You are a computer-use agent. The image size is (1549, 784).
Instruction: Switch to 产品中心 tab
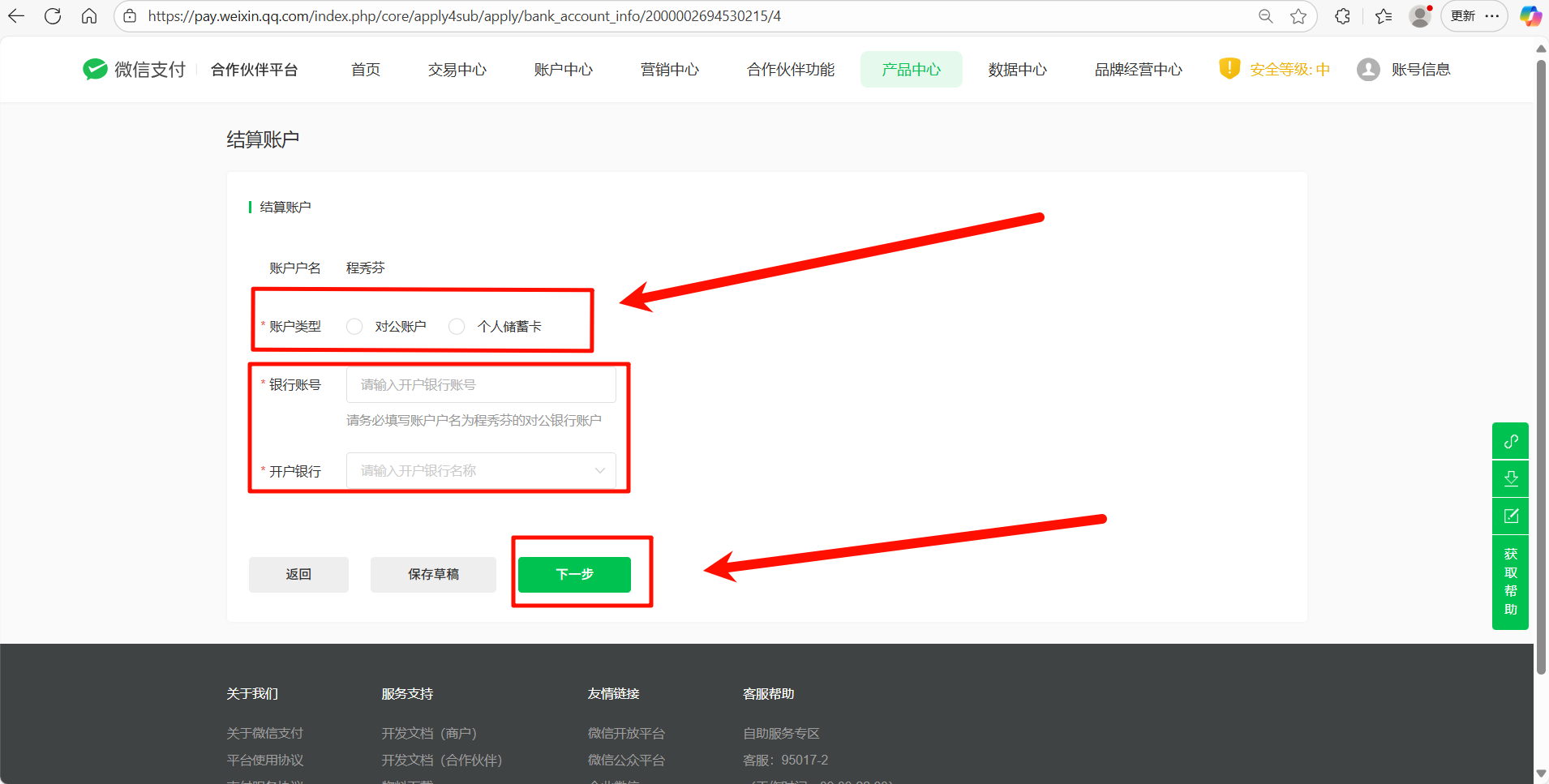coord(911,70)
